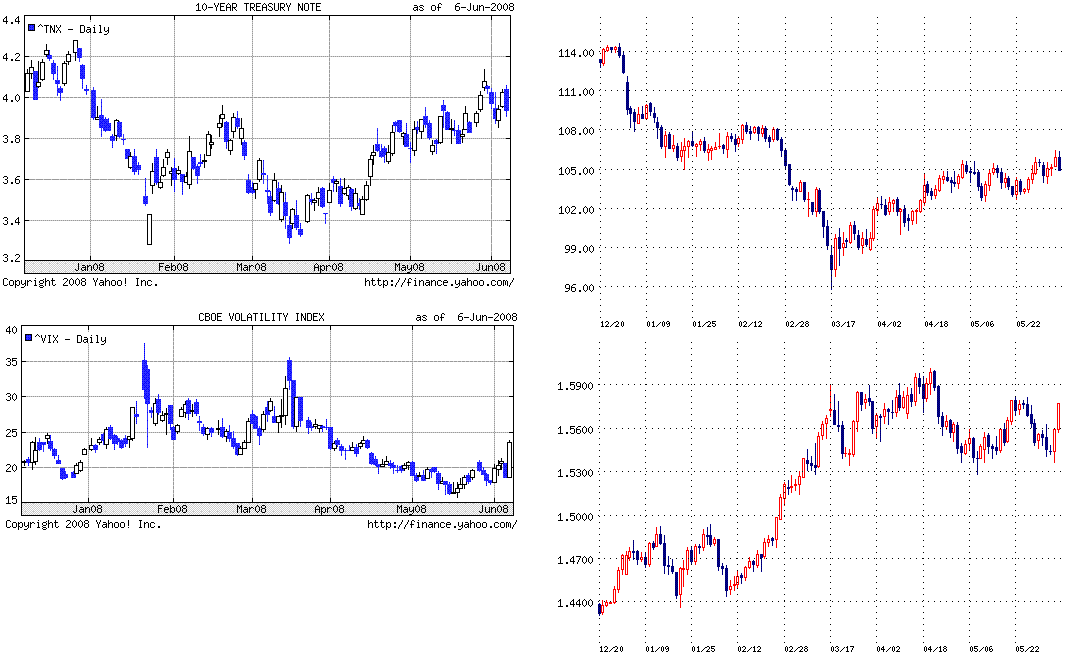Click May08 on the Treasury Note time axis
This screenshot has width=1075, height=670.
[410, 267]
